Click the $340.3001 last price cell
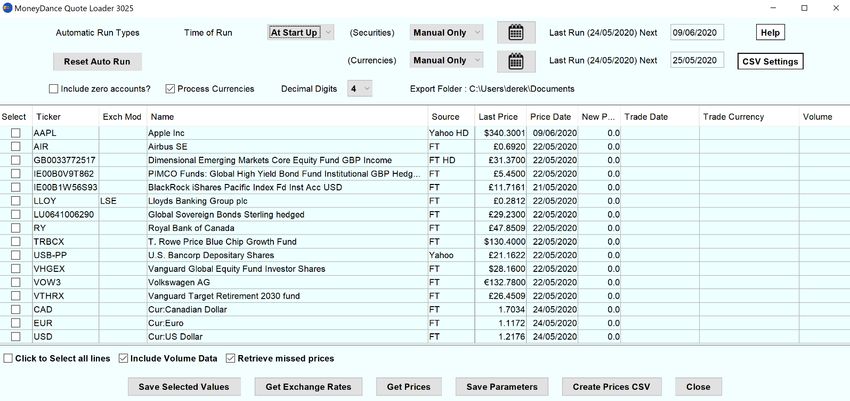This screenshot has width=850, height=401. coord(499,133)
